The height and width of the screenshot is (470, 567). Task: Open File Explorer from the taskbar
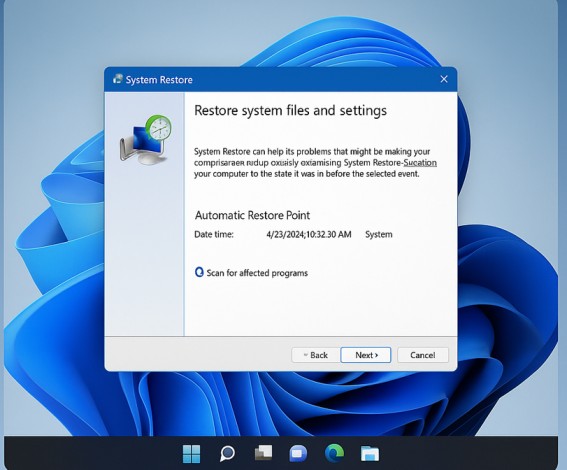(370, 454)
